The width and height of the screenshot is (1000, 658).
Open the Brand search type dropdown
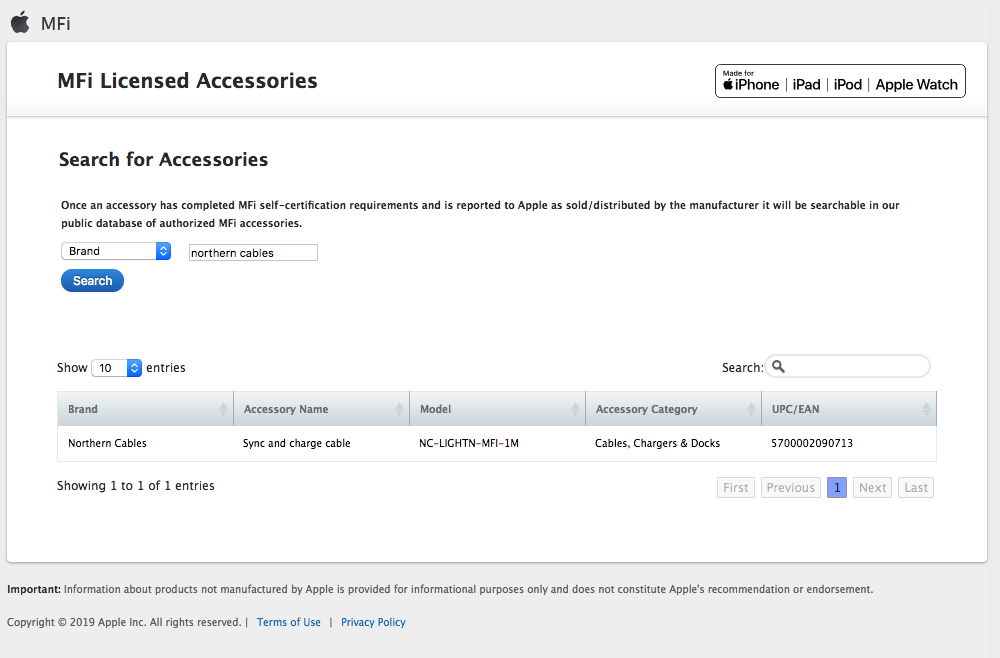(x=116, y=251)
